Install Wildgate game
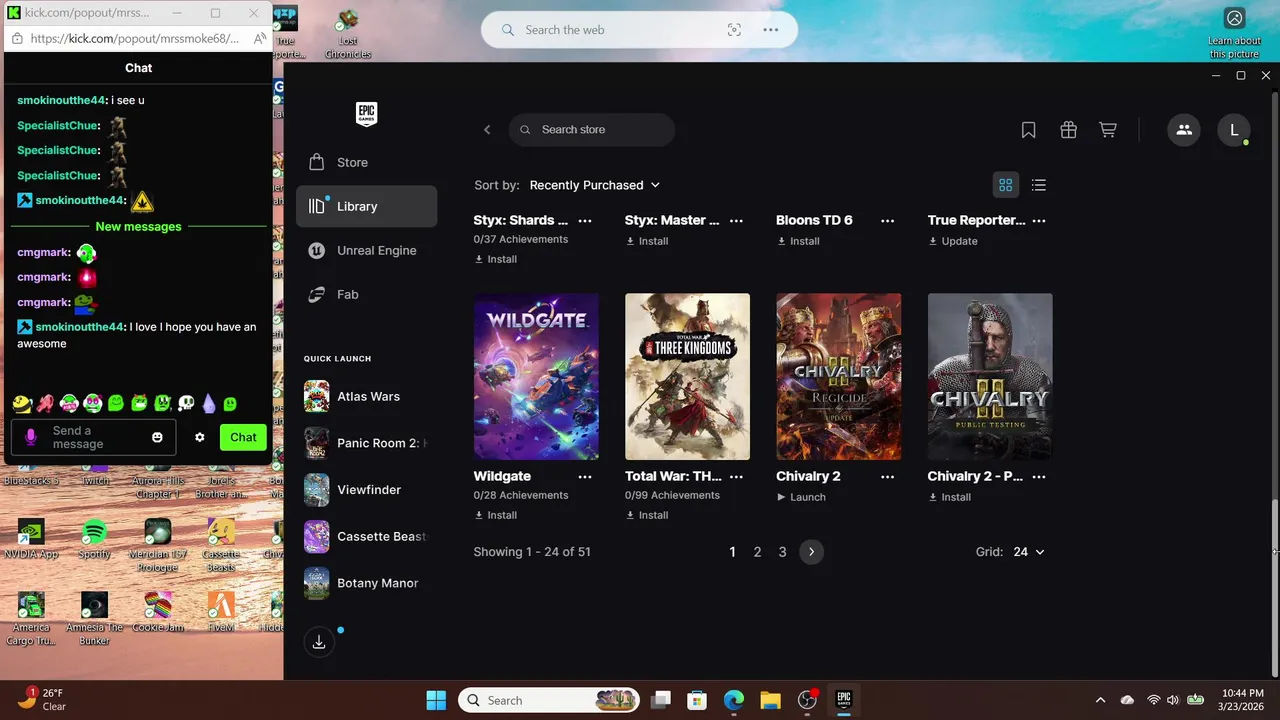The width and height of the screenshot is (1280, 720). click(496, 515)
